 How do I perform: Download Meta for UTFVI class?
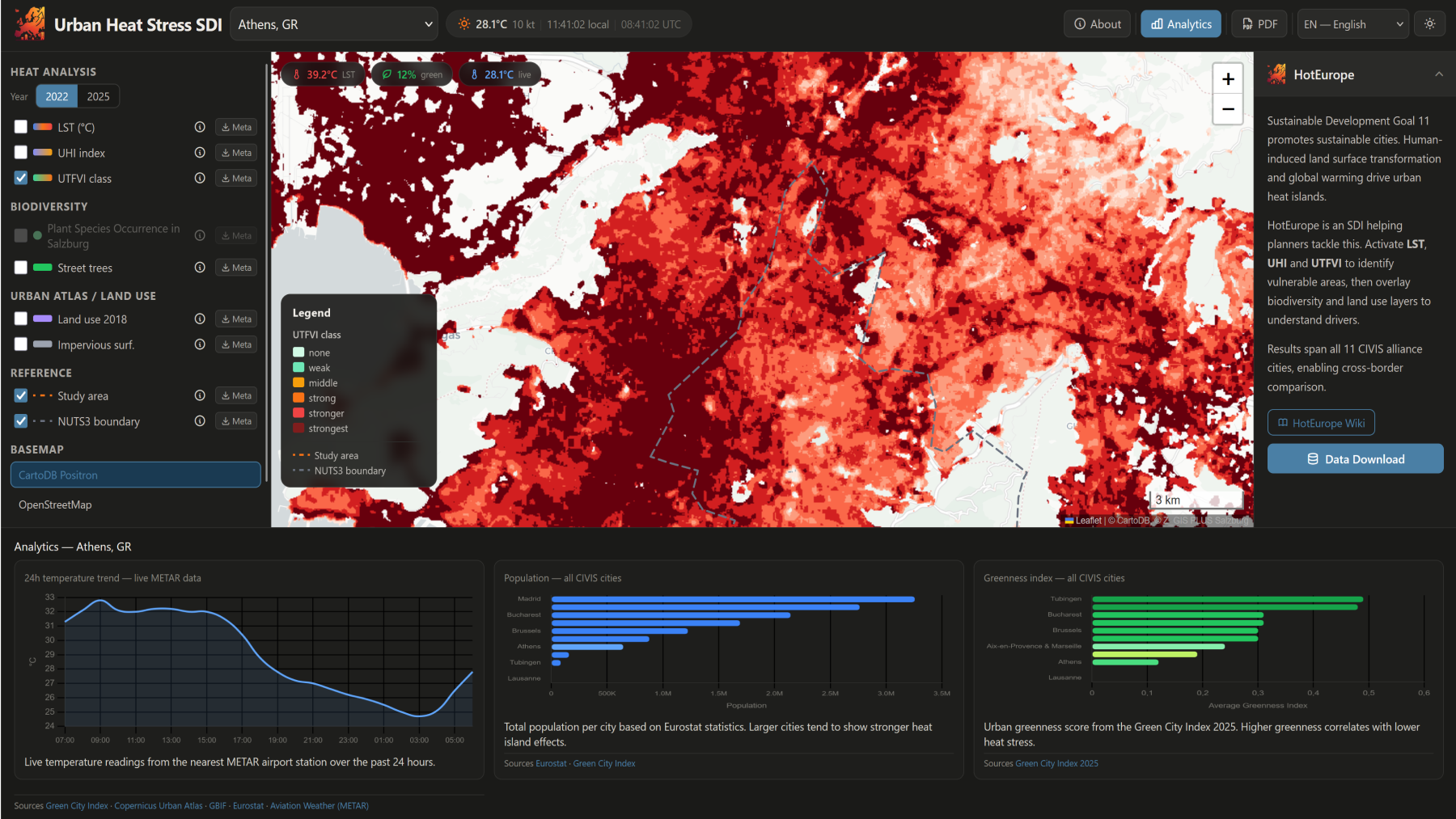point(236,178)
